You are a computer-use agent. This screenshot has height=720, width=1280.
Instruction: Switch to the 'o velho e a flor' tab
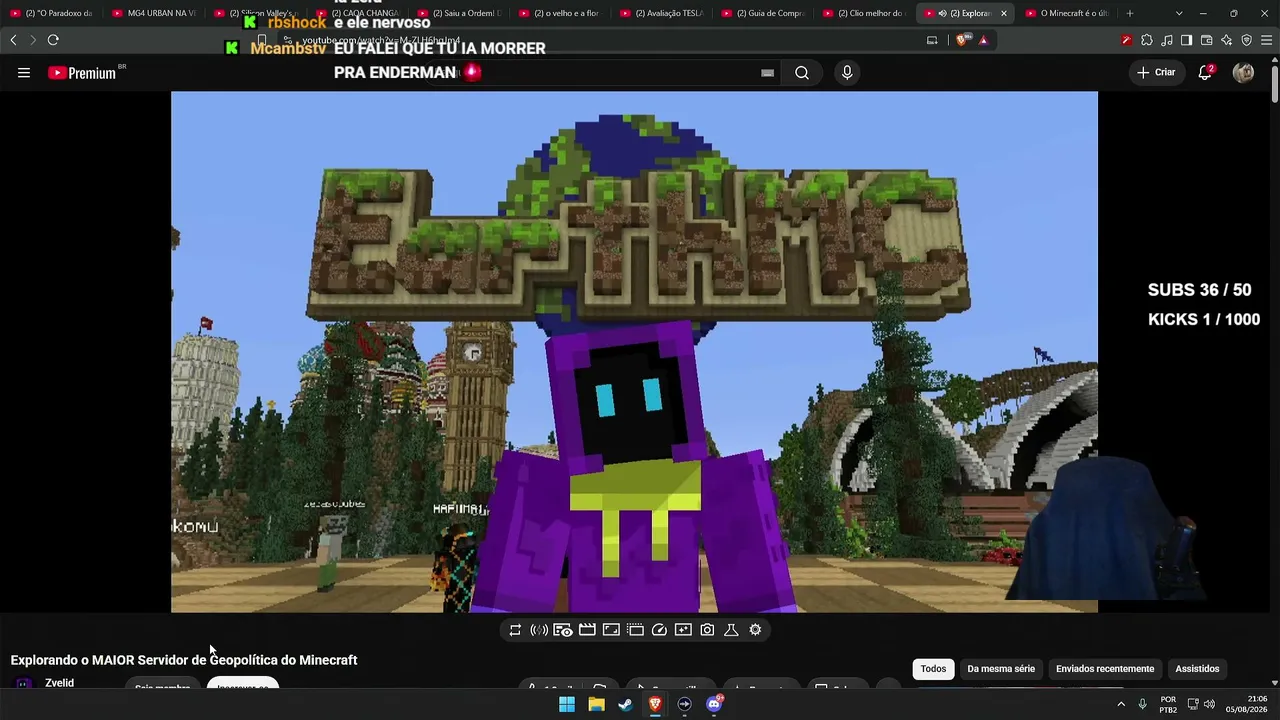pyautogui.click(x=560, y=13)
